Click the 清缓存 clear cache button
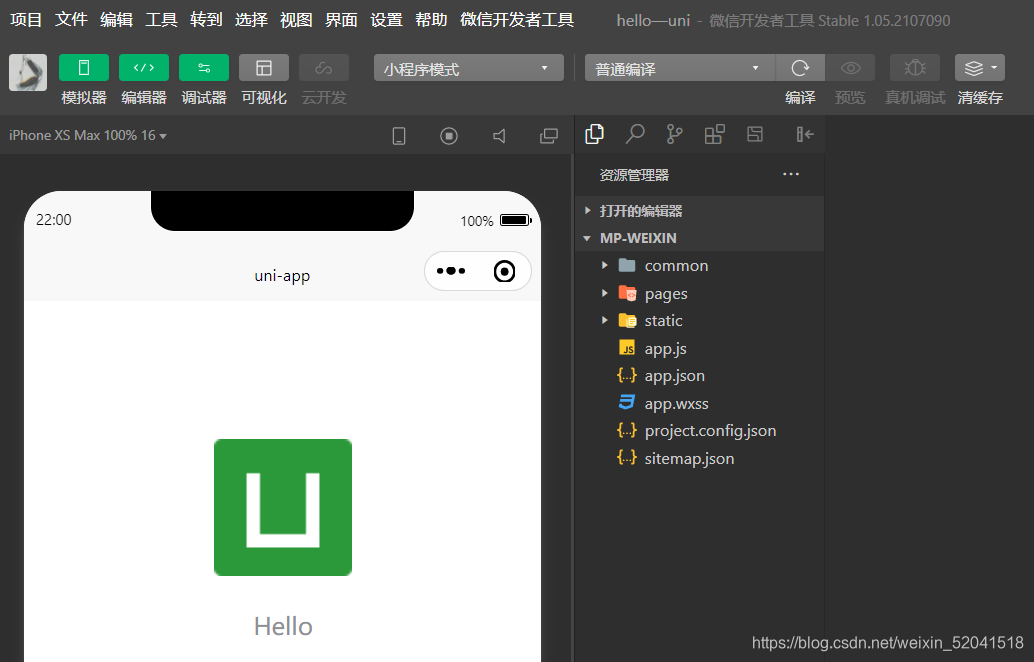This screenshot has height=662, width=1034. click(979, 67)
